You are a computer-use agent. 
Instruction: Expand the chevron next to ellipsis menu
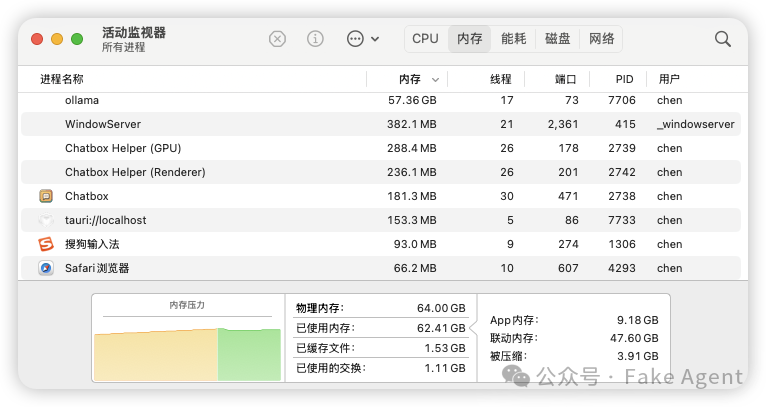click(375, 39)
